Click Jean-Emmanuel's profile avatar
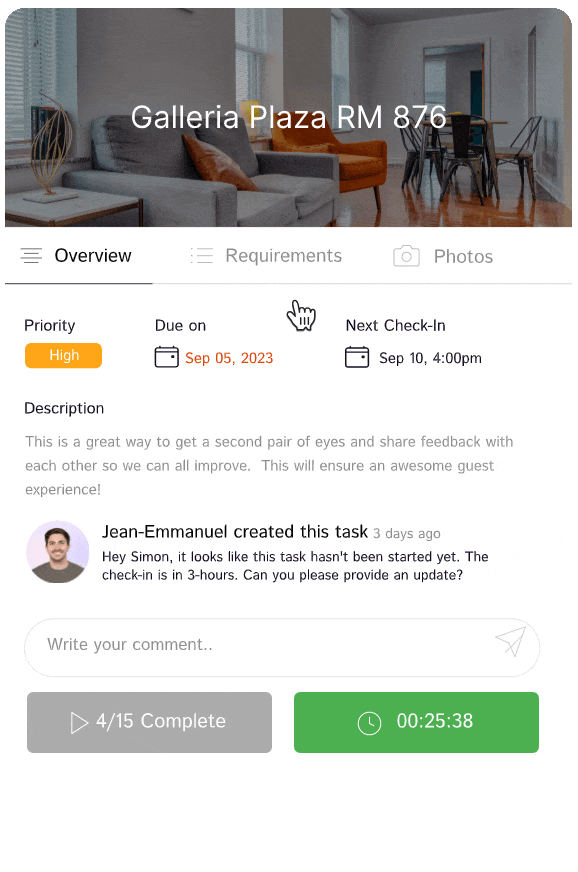 click(x=58, y=552)
